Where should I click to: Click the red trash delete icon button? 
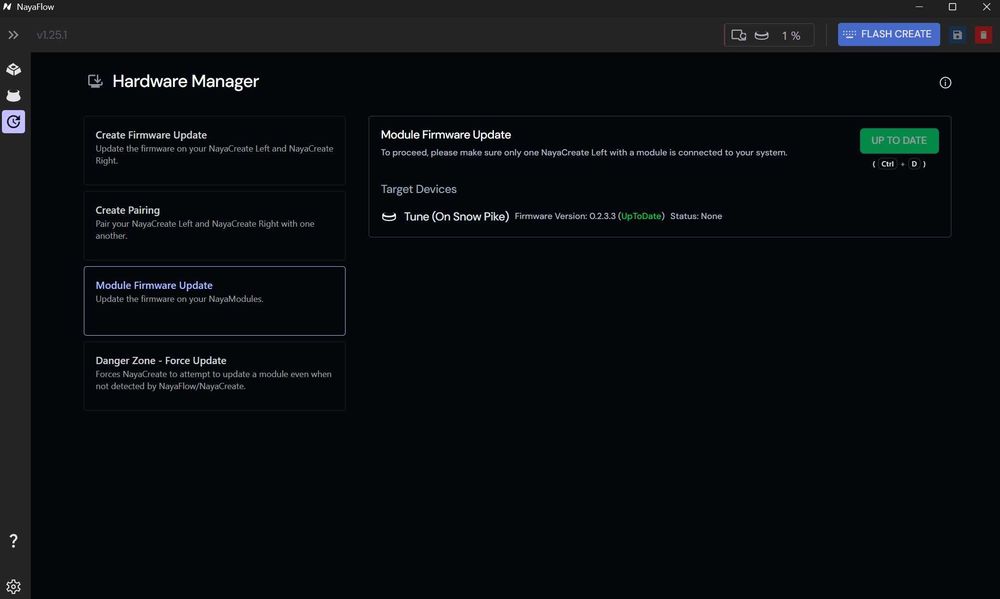coord(983,35)
